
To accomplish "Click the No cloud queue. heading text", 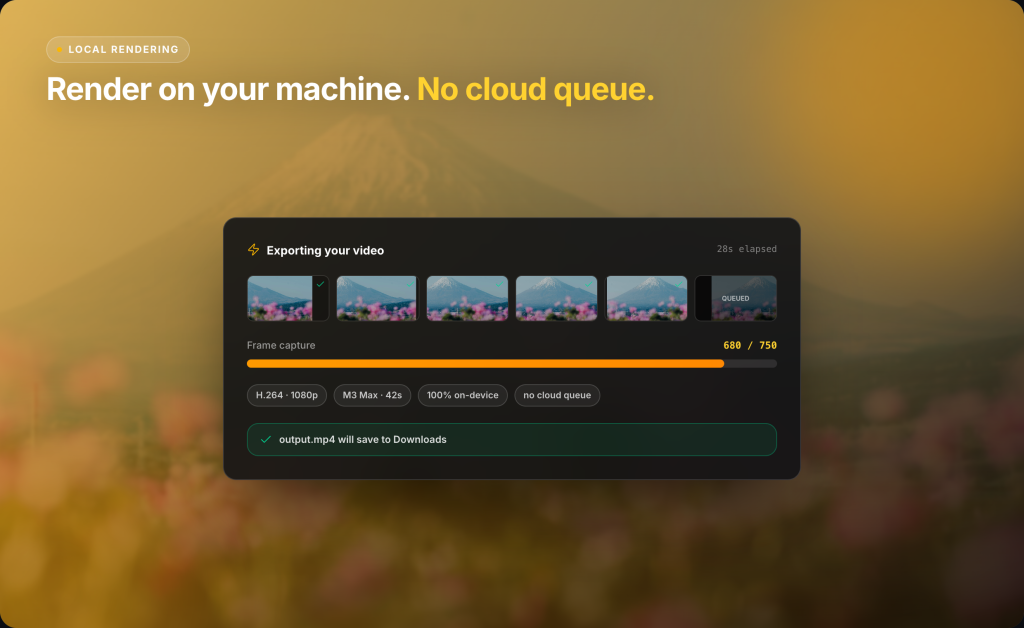I will [536, 89].
